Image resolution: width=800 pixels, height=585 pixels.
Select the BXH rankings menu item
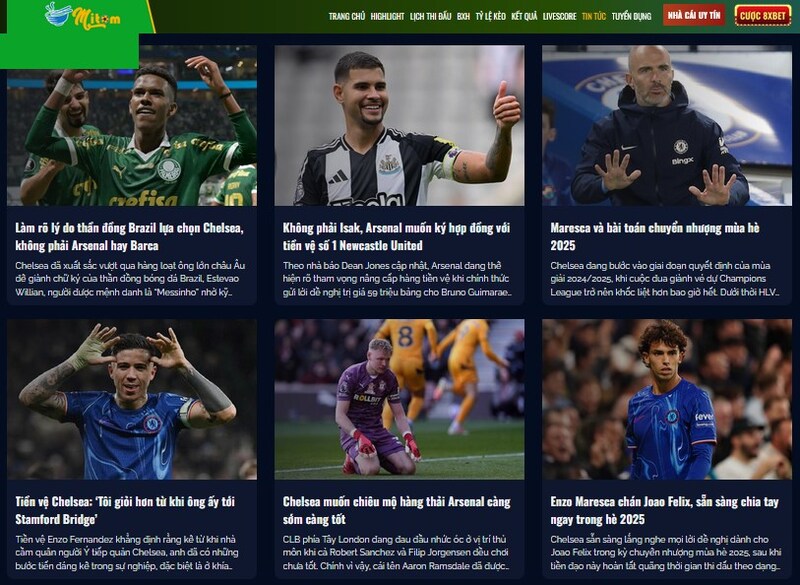point(463,16)
